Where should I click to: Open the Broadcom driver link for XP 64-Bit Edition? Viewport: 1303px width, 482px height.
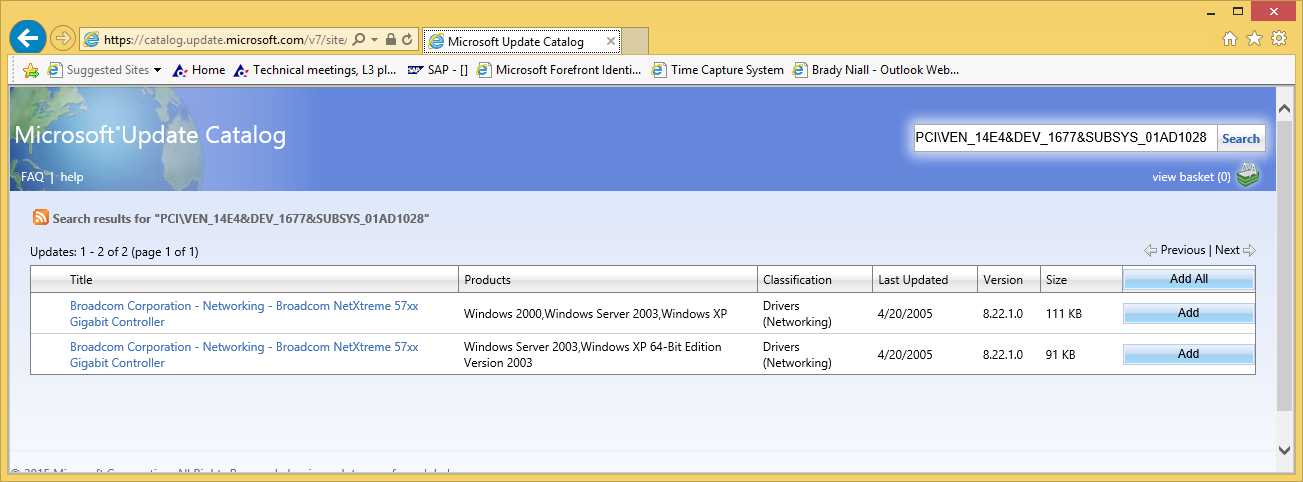coord(244,355)
